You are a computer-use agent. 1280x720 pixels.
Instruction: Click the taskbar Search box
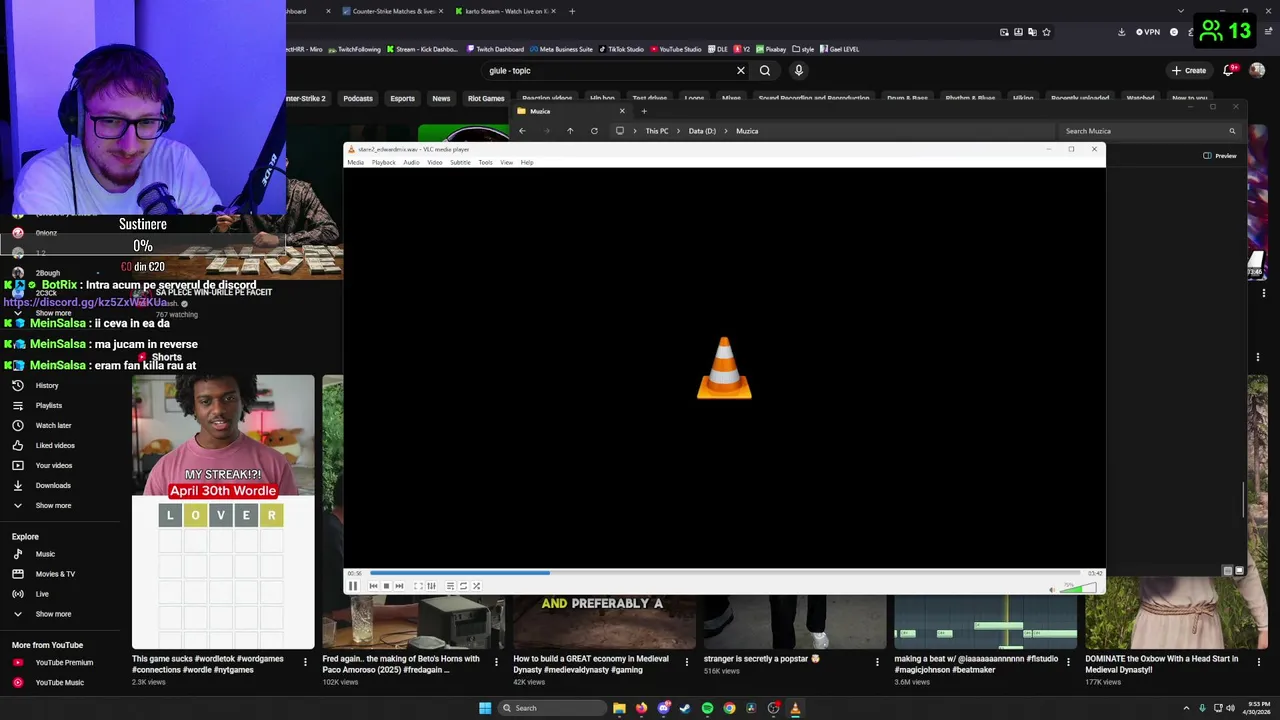point(552,708)
